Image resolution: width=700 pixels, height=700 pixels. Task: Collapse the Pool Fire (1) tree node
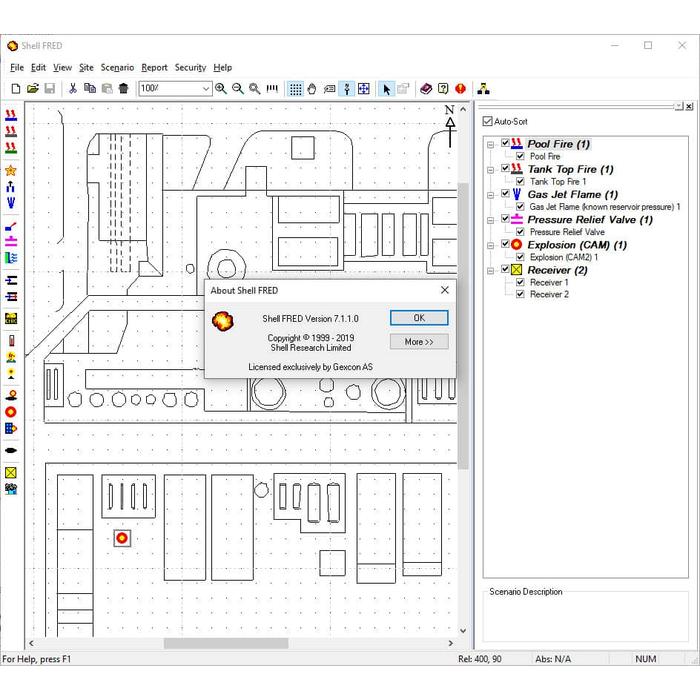coord(491,145)
